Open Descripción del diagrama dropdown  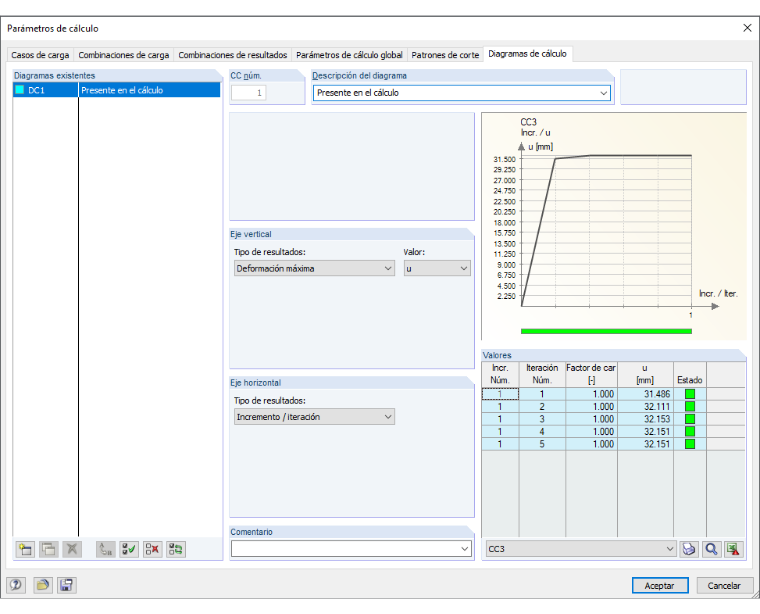[603, 93]
